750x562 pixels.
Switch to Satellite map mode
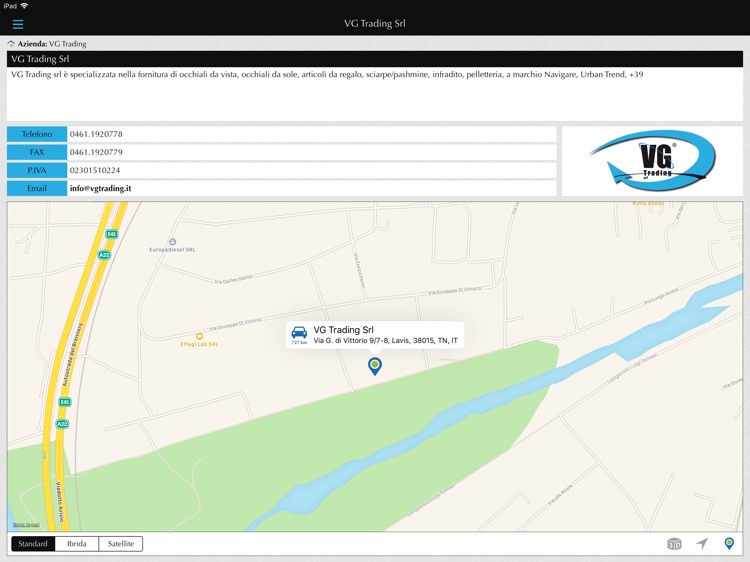tap(121, 544)
